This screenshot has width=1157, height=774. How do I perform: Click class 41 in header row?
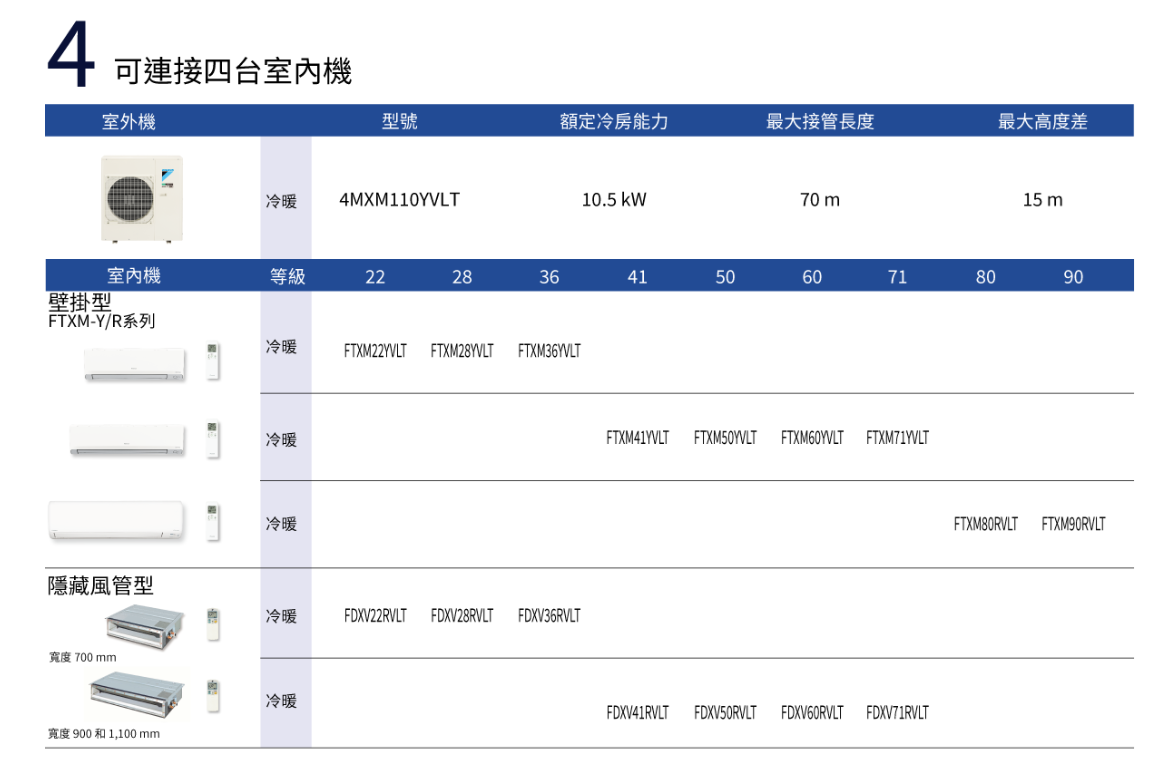click(x=637, y=277)
